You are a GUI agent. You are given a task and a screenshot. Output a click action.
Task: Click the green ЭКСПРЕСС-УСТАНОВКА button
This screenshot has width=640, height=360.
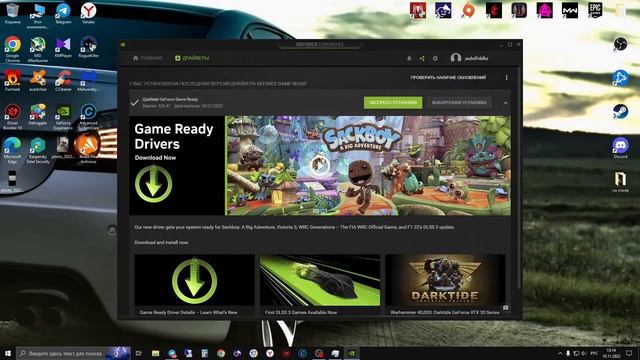pyautogui.click(x=393, y=102)
